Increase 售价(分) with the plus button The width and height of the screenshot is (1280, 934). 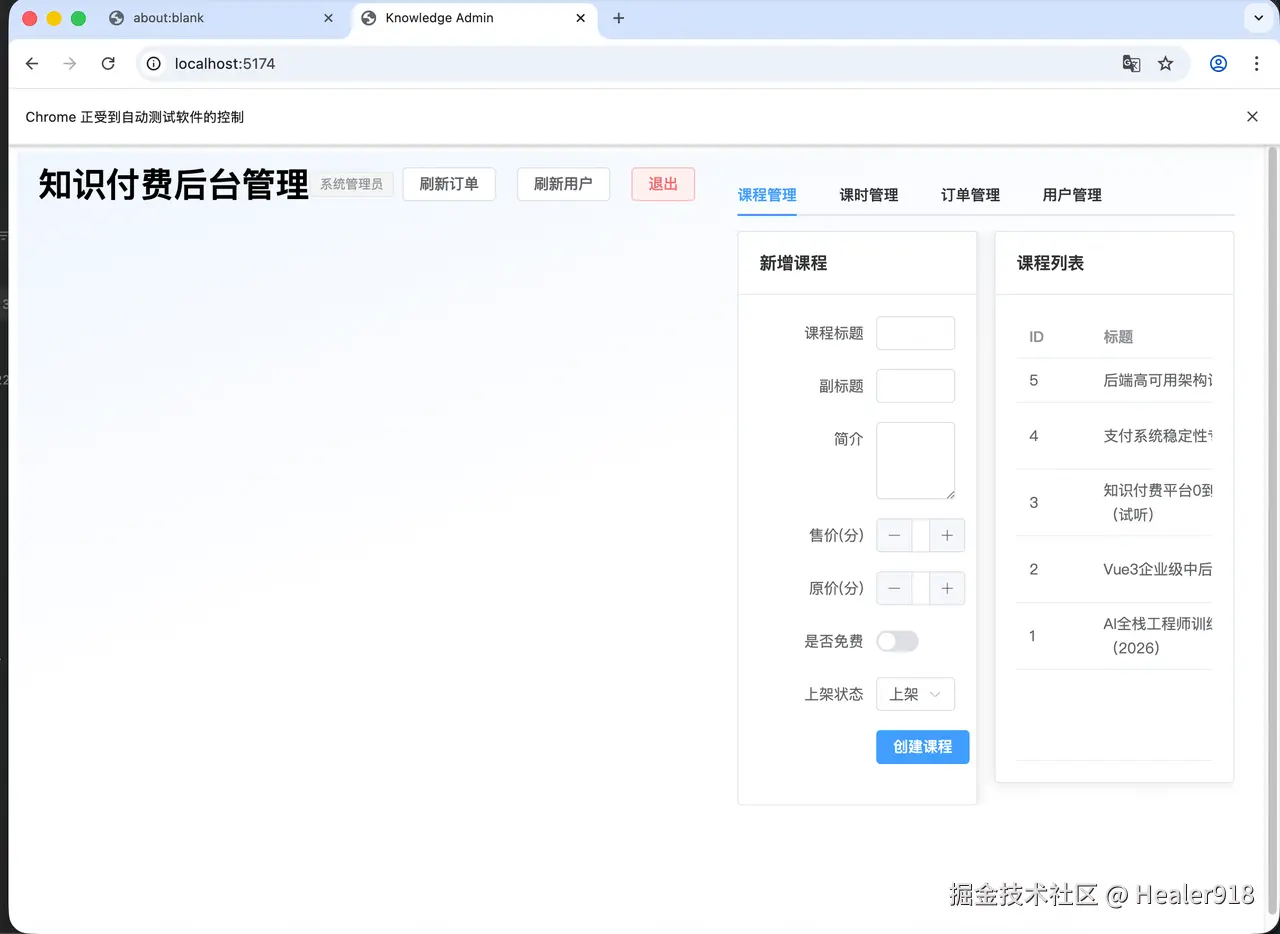tap(947, 535)
